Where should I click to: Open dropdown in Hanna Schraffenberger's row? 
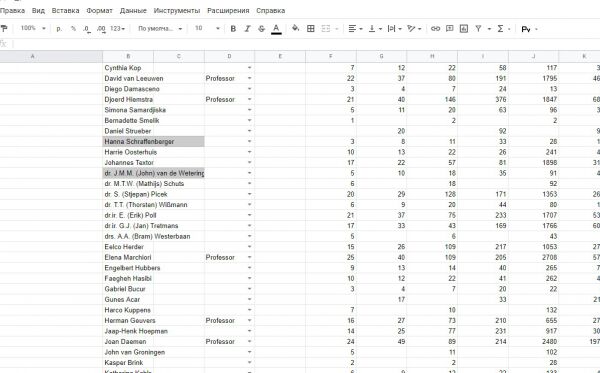(249, 142)
